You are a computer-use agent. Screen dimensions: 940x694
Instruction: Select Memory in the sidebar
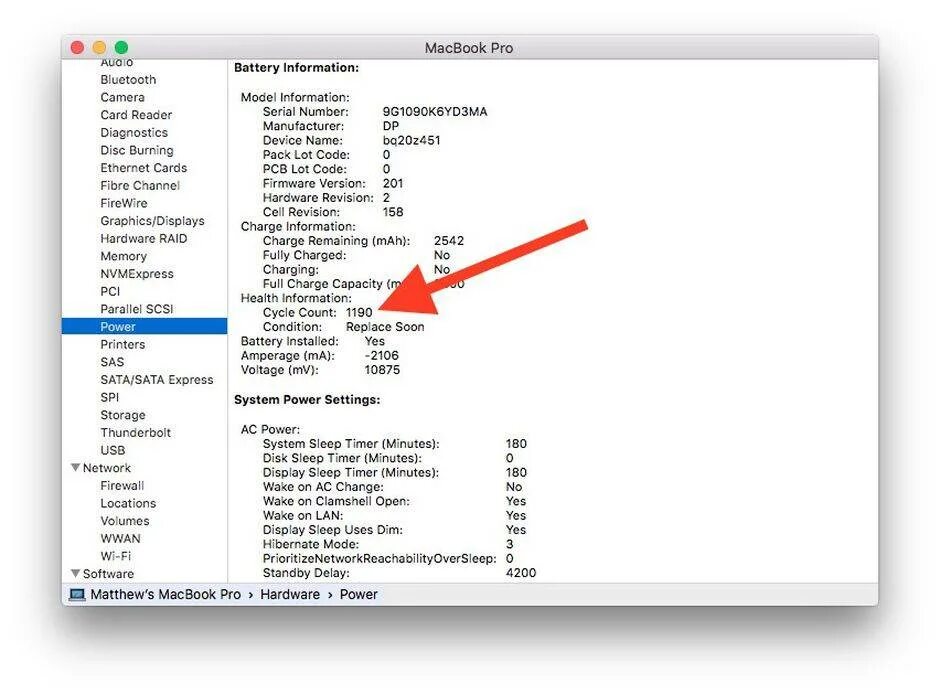click(x=123, y=257)
